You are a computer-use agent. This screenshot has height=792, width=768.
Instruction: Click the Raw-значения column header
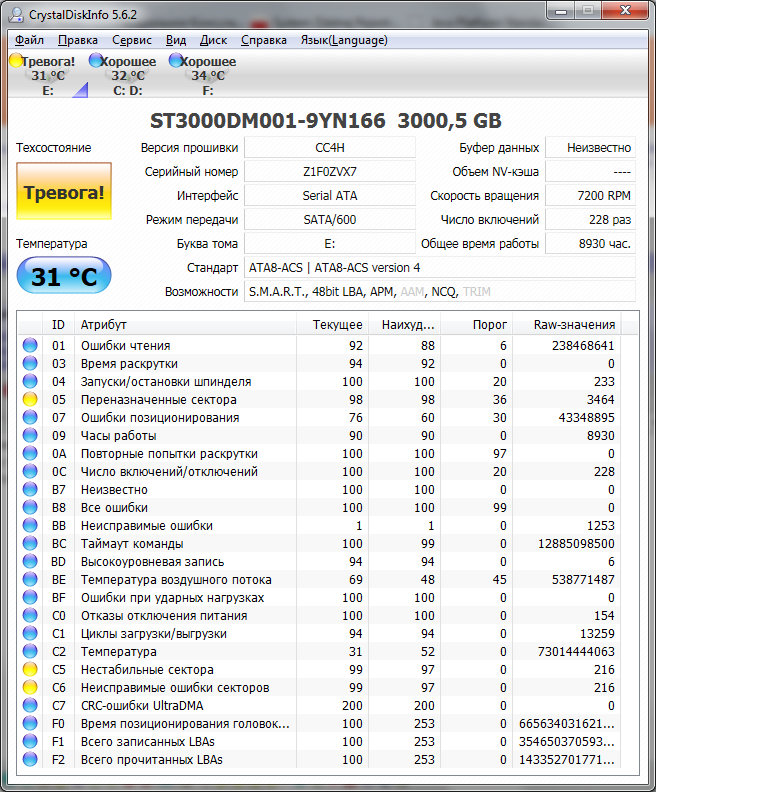coord(574,325)
